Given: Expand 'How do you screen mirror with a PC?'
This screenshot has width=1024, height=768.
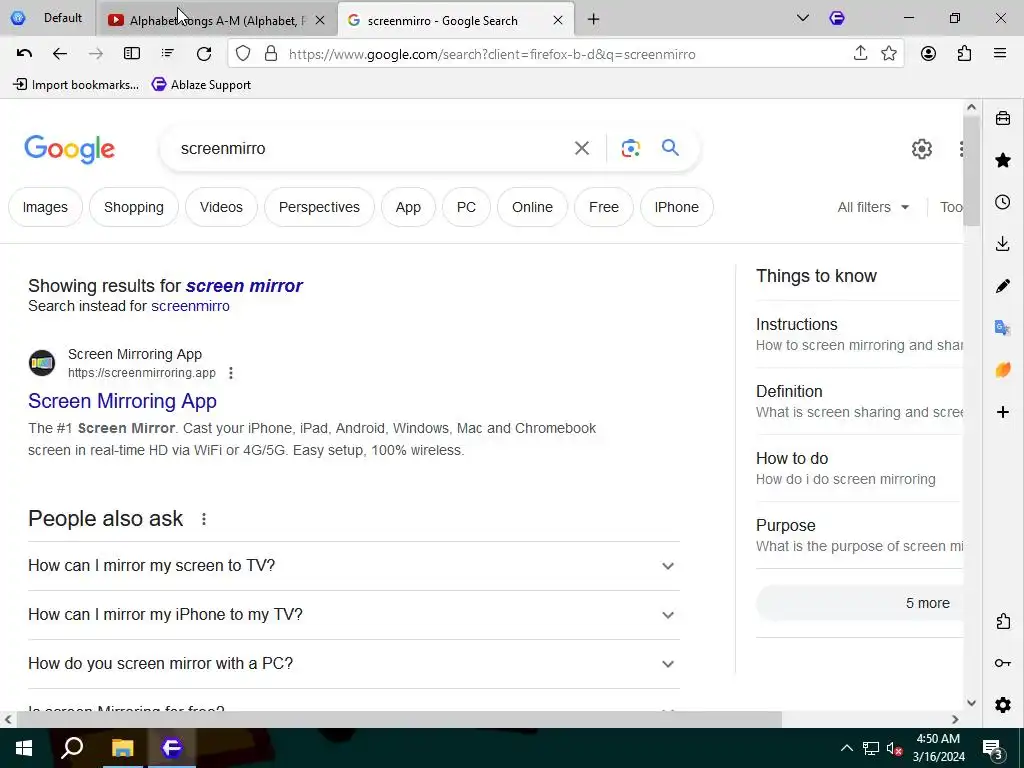Looking at the screenshot, I should click(x=353, y=664).
